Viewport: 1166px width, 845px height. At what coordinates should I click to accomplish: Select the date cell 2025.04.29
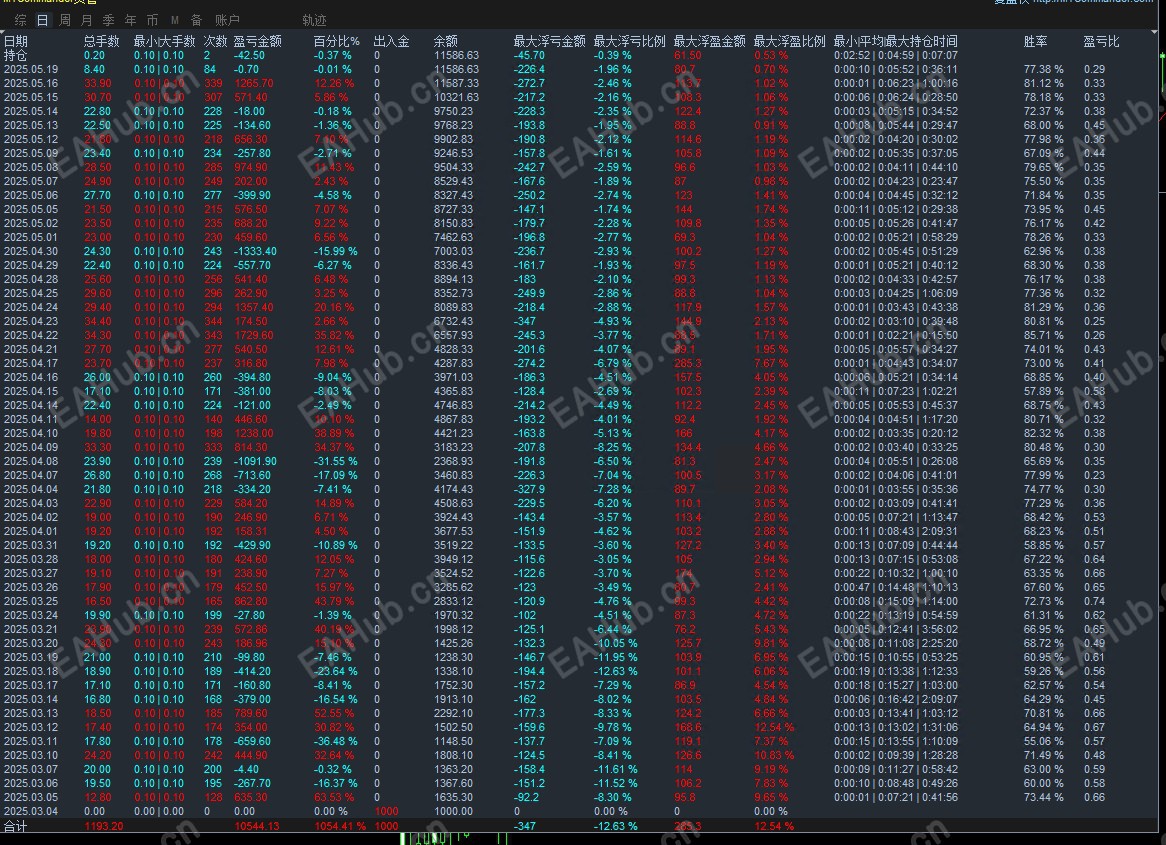[30, 265]
